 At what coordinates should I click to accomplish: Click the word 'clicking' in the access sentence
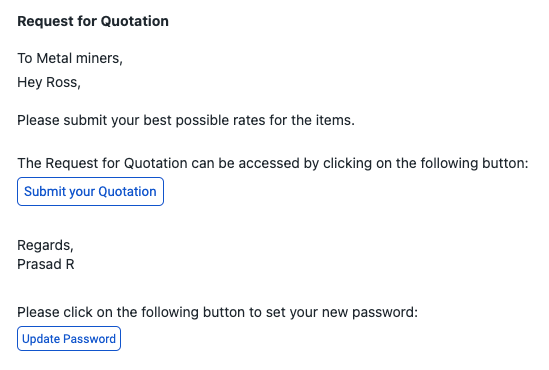tap(347, 163)
